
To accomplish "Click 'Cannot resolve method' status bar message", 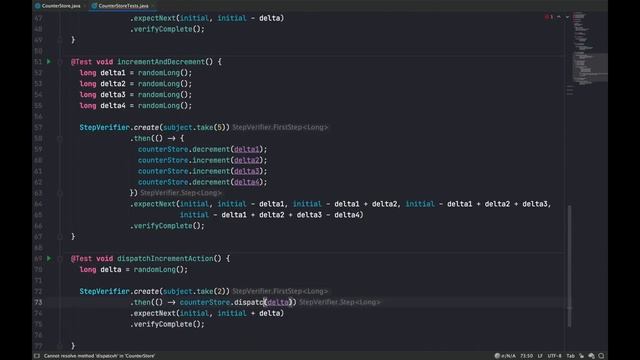I will tap(99, 356).
